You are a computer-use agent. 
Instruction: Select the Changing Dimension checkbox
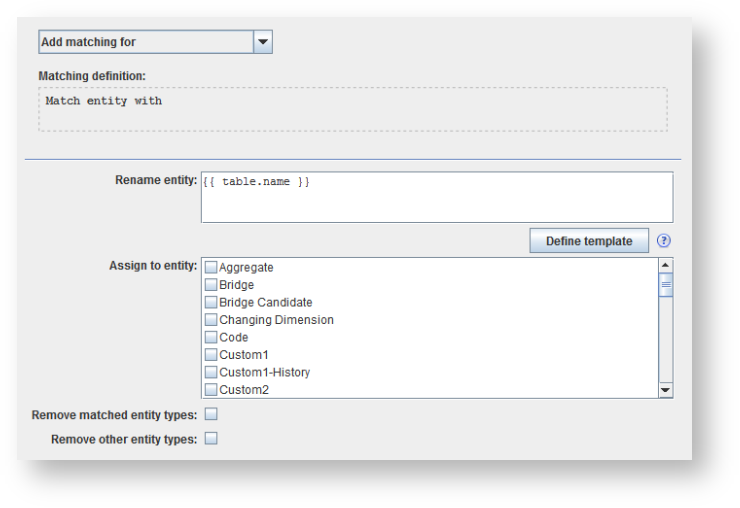(211, 320)
